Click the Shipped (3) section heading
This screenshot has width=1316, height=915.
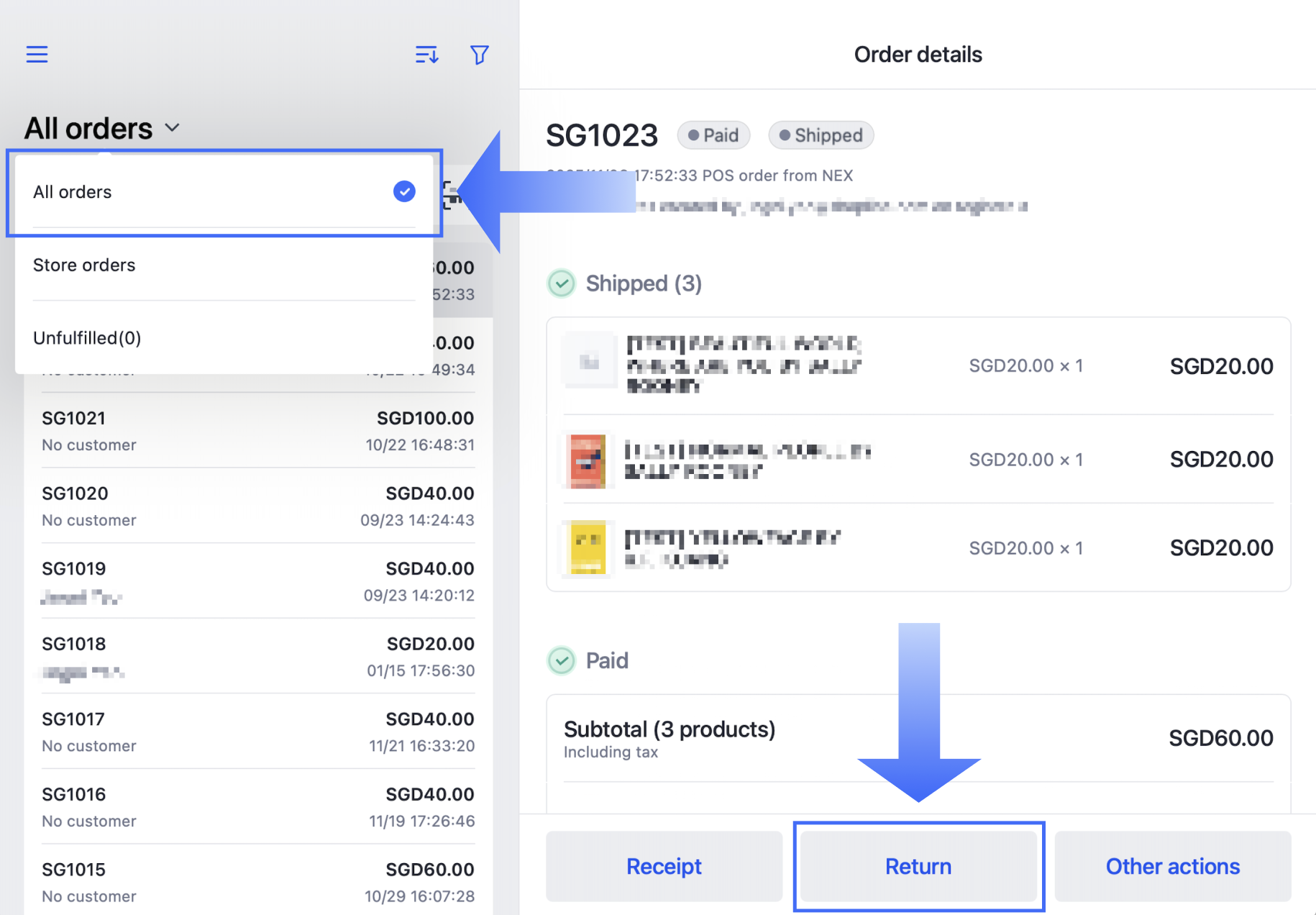(x=644, y=283)
